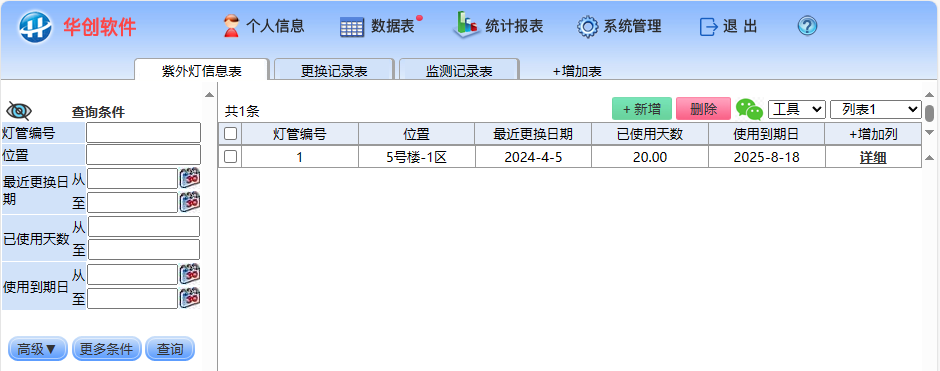Focus 最近更换日期 至 date input

tap(133, 203)
